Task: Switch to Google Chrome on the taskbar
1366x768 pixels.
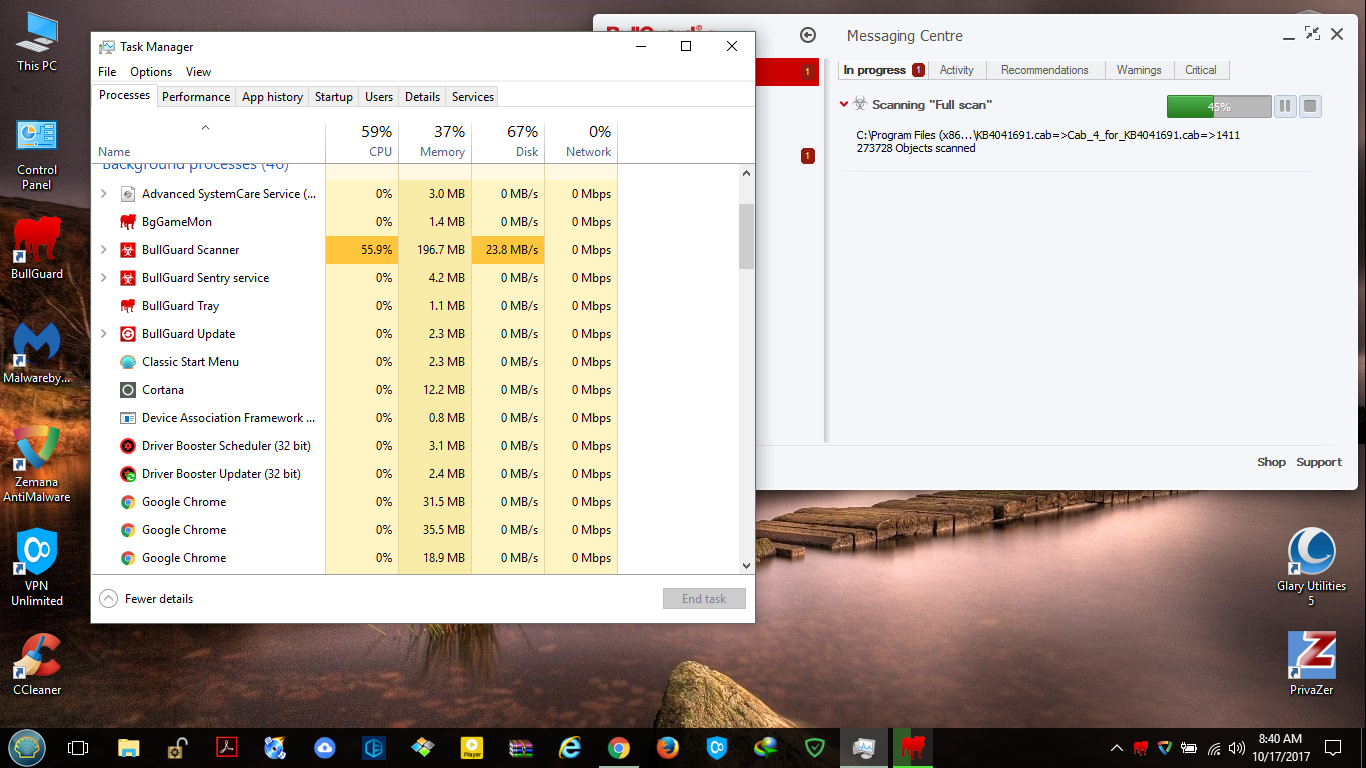Action: (x=619, y=748)
